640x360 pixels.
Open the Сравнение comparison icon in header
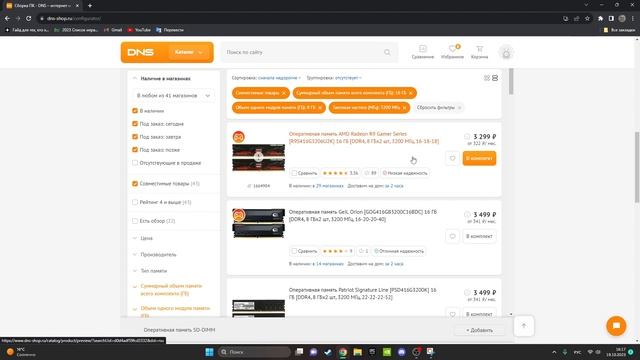pyautogui.click(x=422, y=52)
